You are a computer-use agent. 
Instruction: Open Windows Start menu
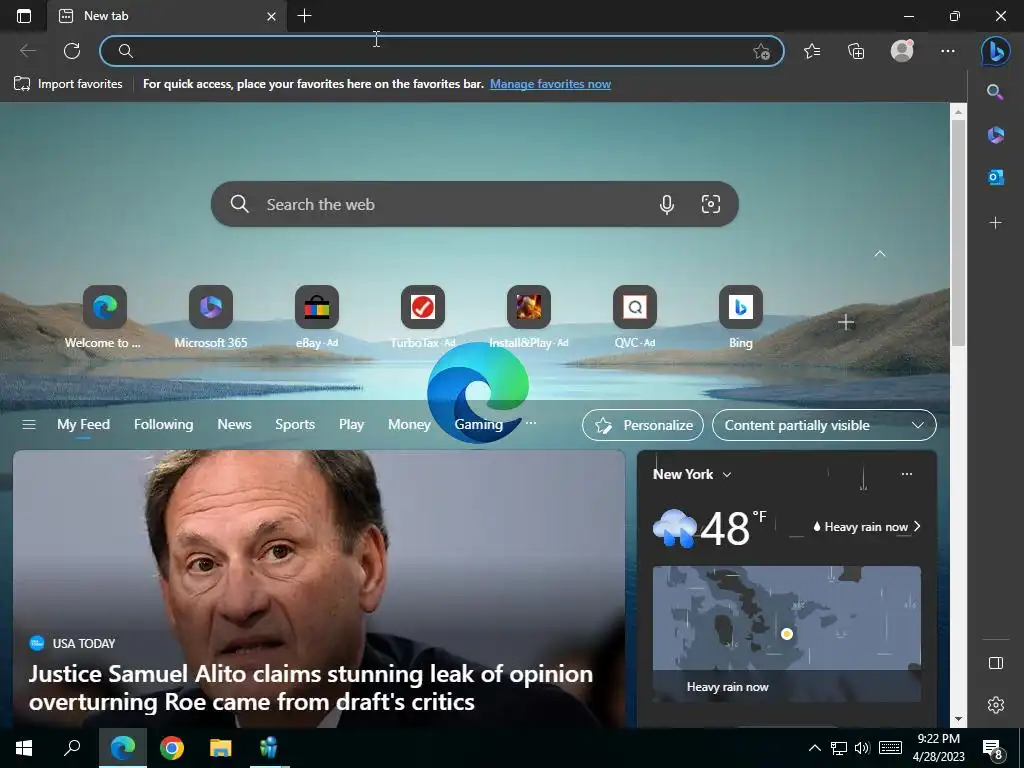pyautogui.click(x=24, y=748)
